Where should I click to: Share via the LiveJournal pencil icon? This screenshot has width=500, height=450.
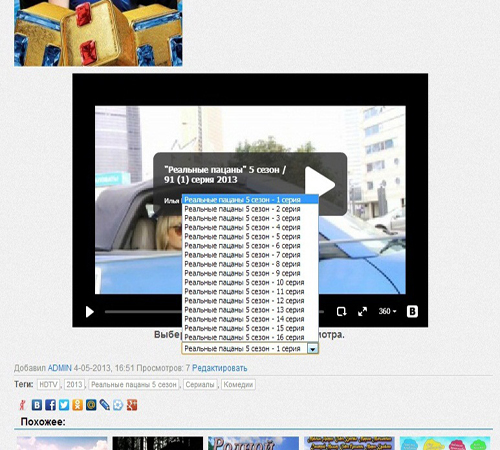point(105,405)
